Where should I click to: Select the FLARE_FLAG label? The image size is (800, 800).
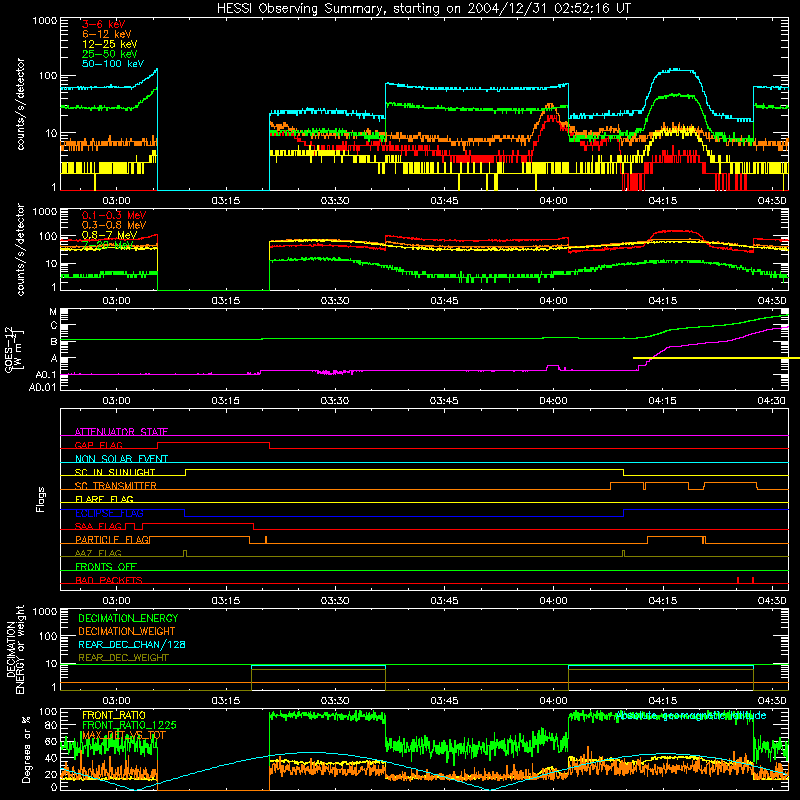[x=104, y=499]
